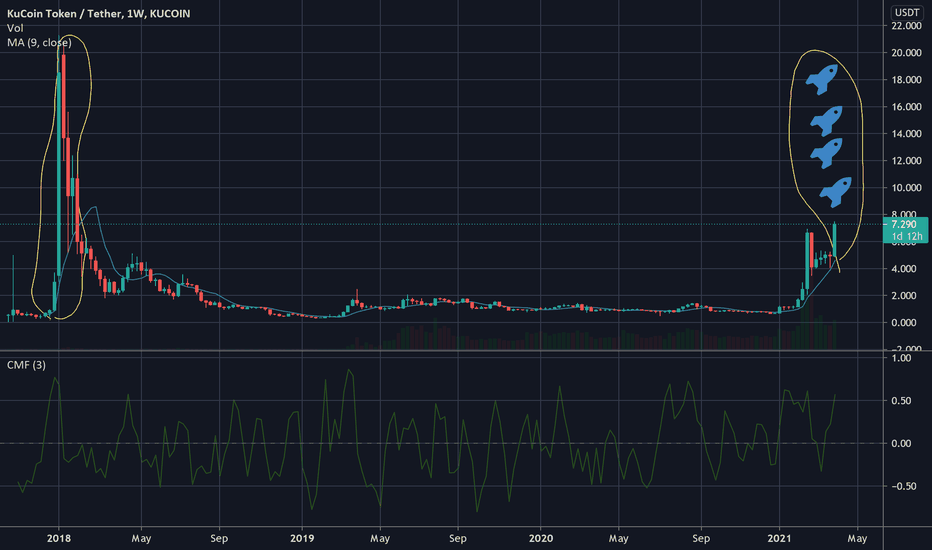Click the 10.000 price axis label
Image resolution: width=932 pixels, height=550 pixels.
[906, 188]
